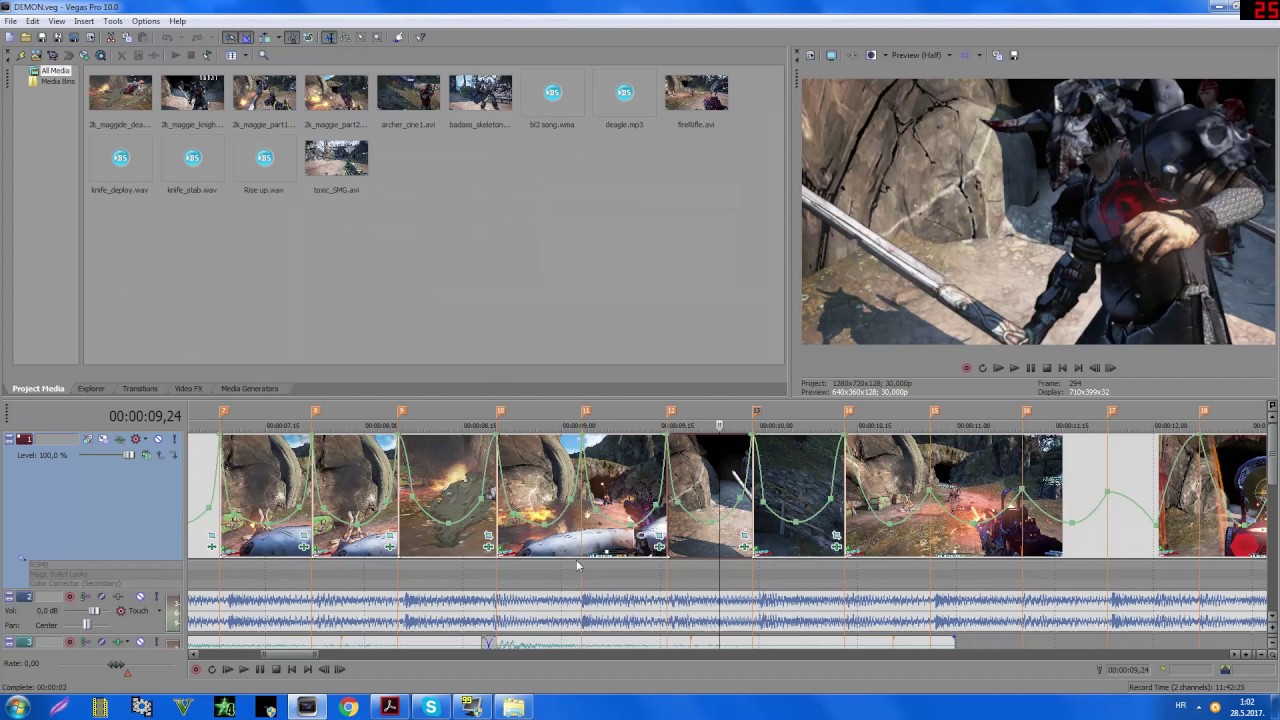Click the Paste icon in toolbar

143,37
